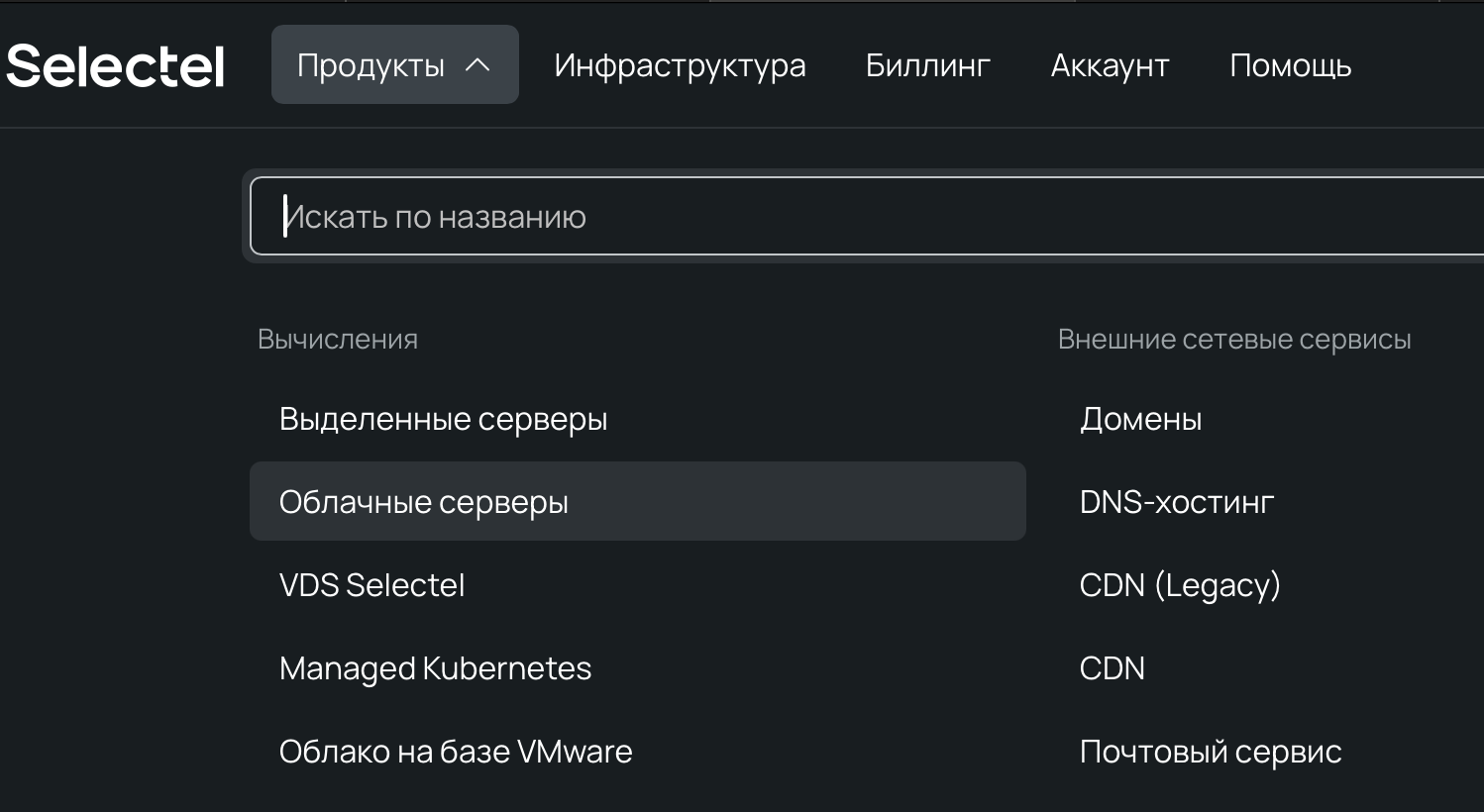Click the Внешние сетевые сервисы heading

point(1234,339)
